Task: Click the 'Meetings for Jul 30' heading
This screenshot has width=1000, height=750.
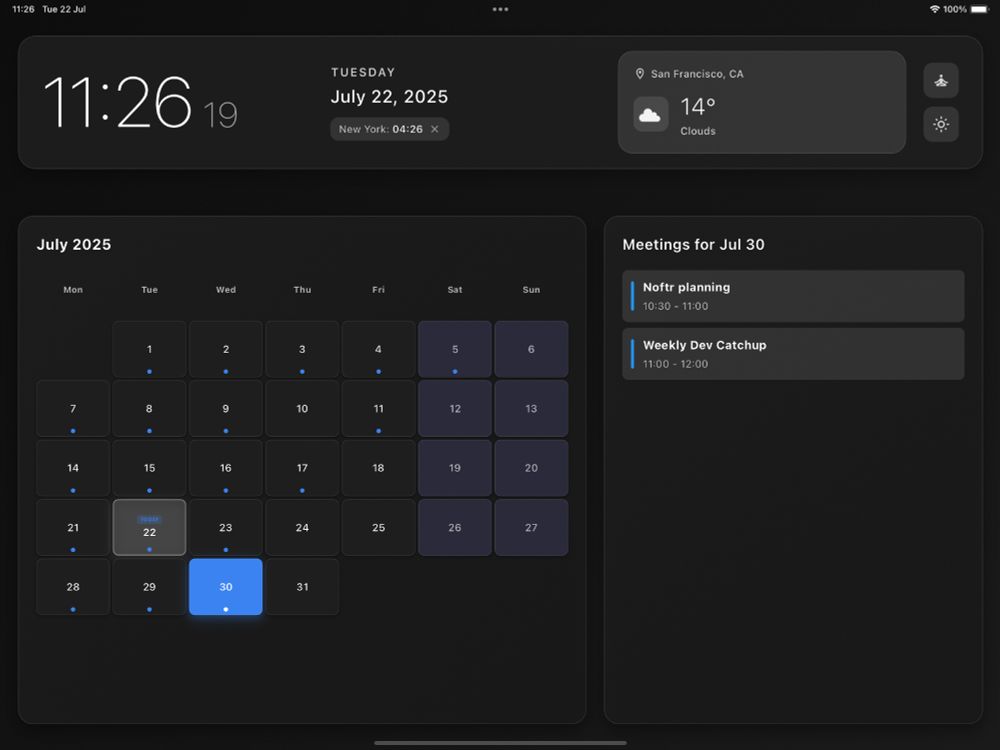Action: (x=693, y=244)
